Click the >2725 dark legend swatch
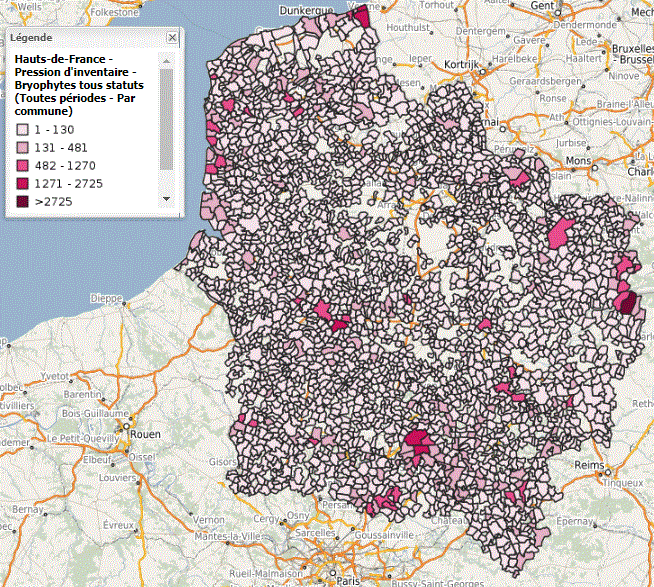This screenshot has width=654, height=587. pyautogui.click(x=22, y=202)
